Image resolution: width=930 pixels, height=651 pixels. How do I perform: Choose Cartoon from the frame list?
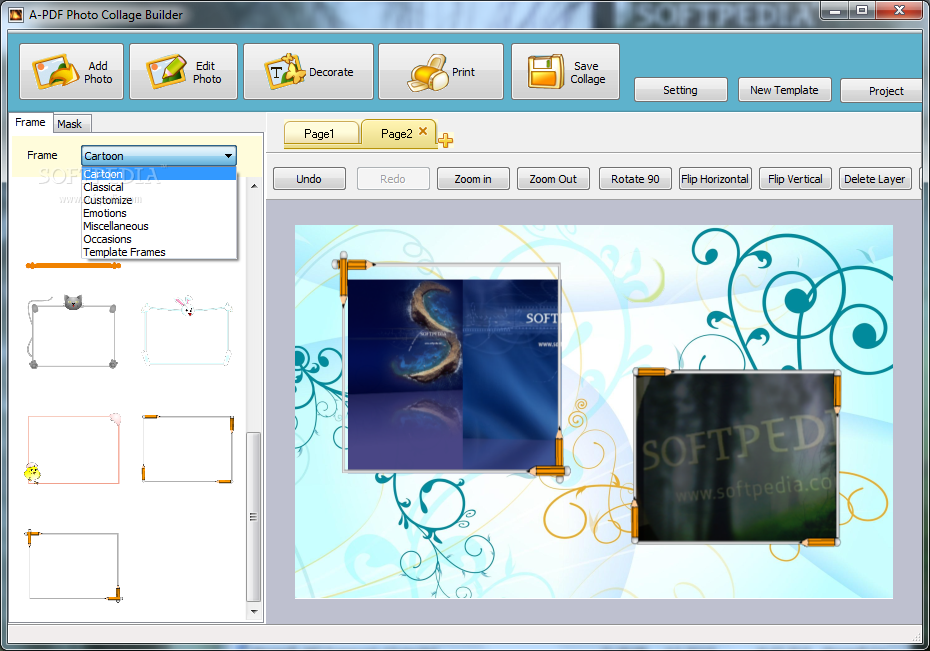158,174
